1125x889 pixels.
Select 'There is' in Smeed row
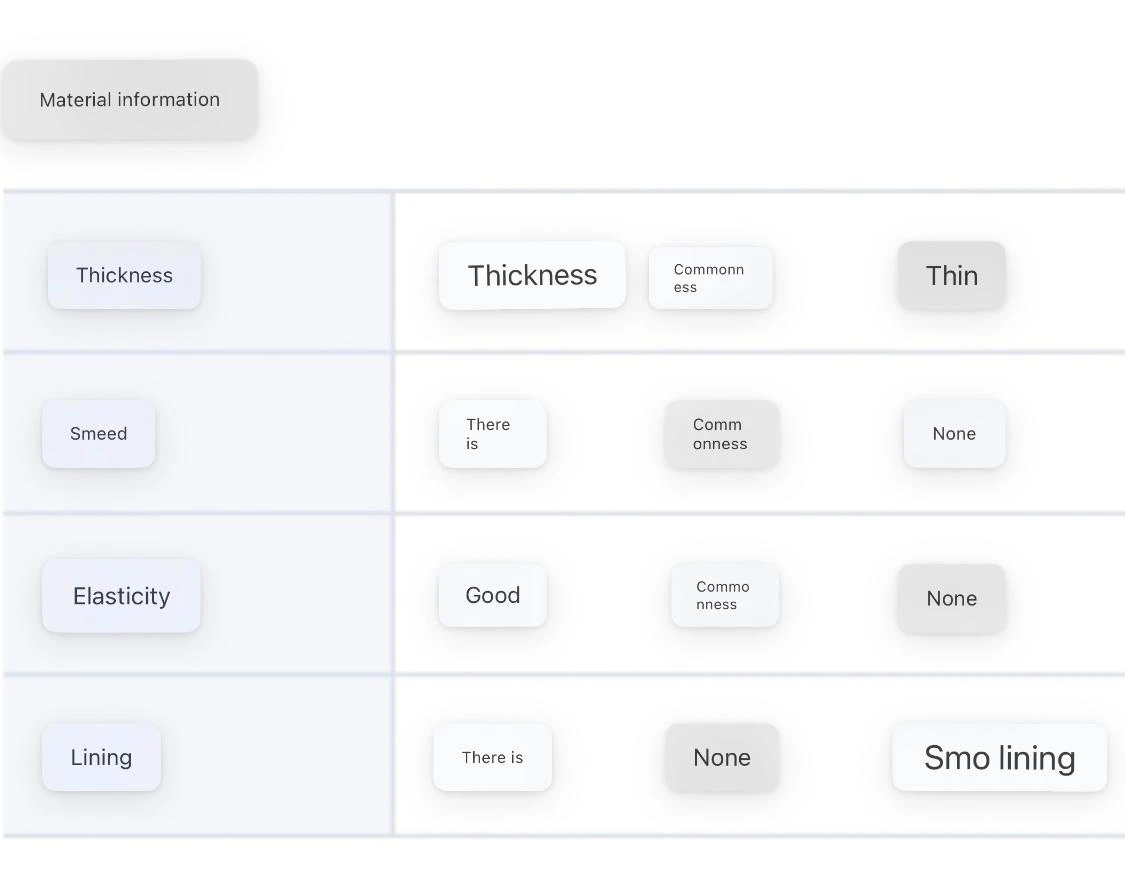(492, 434)
